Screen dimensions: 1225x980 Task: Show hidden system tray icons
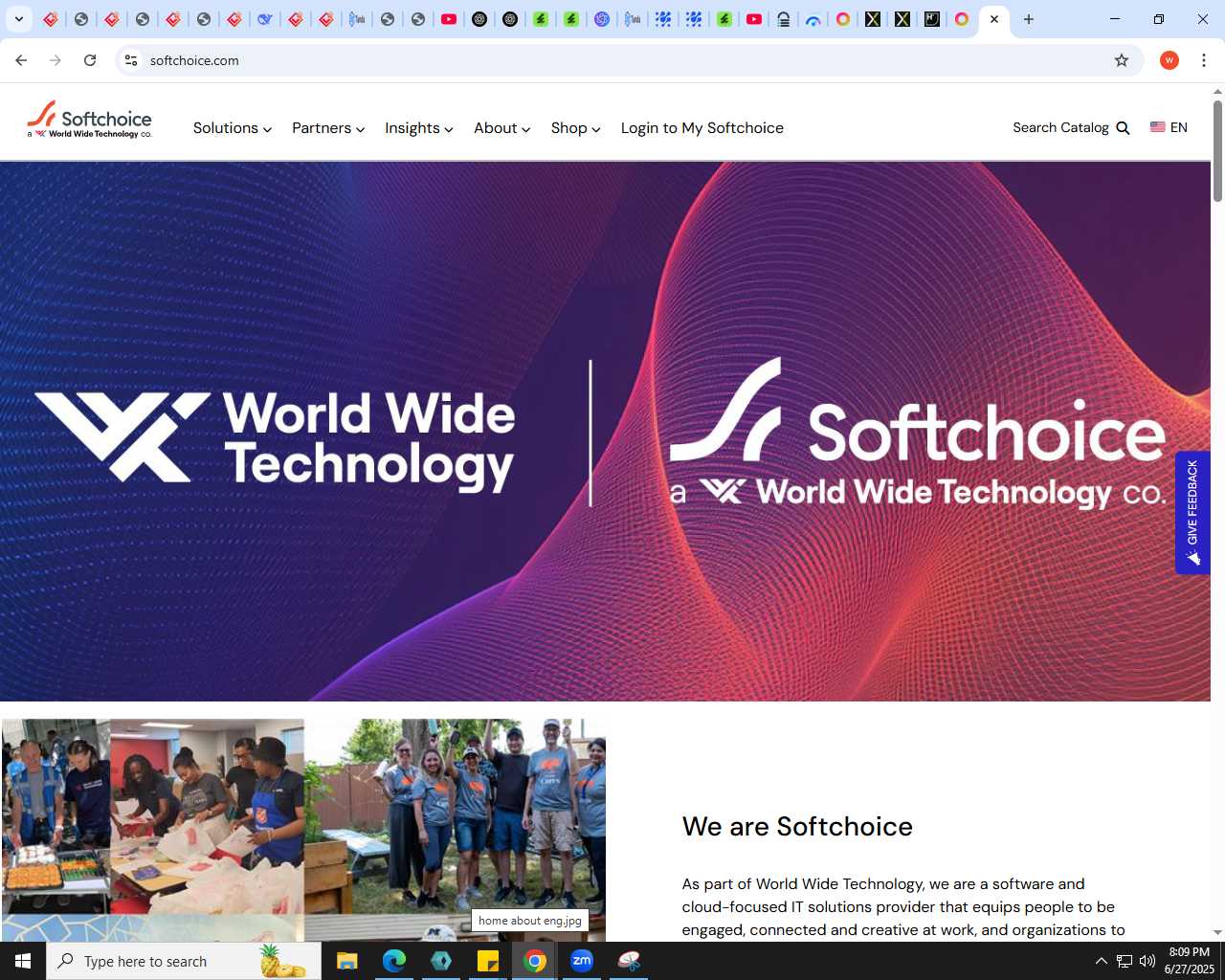pos(1102,961)
